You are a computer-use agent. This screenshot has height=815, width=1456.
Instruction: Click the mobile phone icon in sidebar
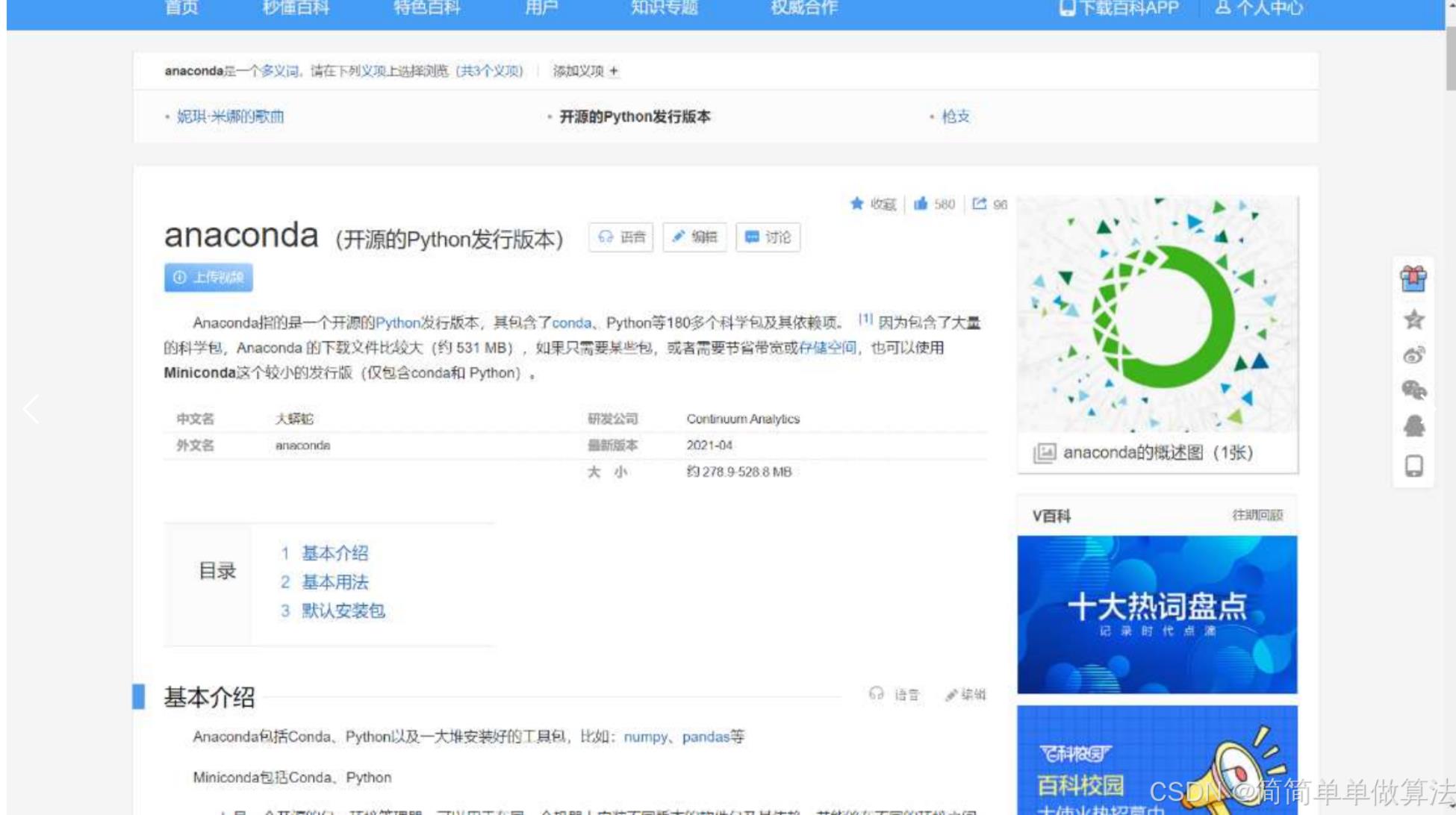pos(1413,466)
